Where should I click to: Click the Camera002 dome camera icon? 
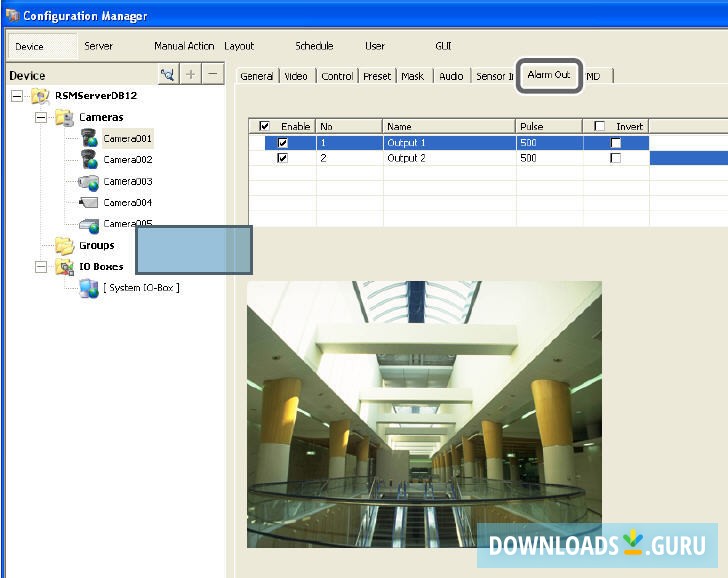click(89, 160)
